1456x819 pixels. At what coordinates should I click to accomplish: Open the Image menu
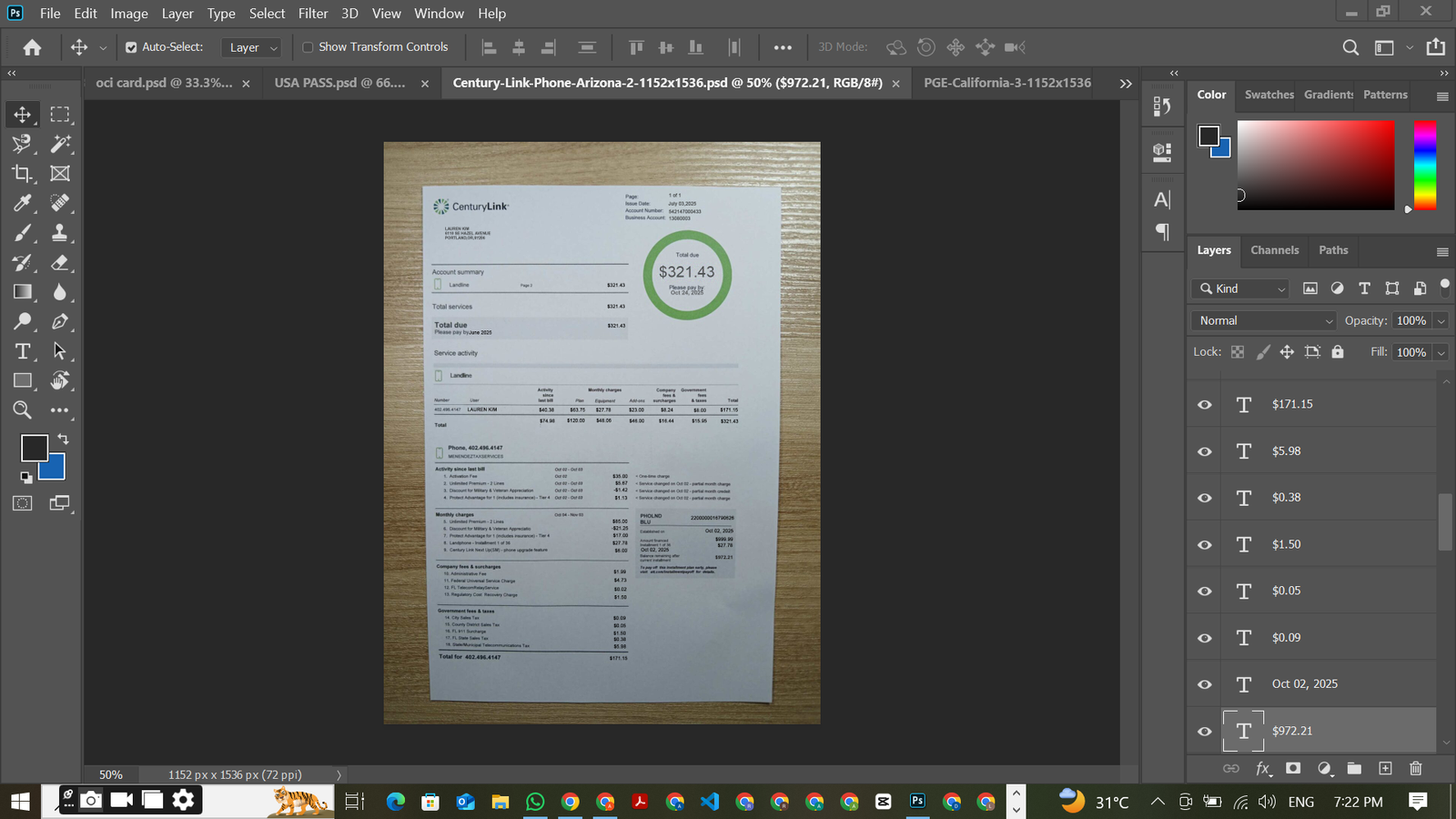[x=129, y=14]
